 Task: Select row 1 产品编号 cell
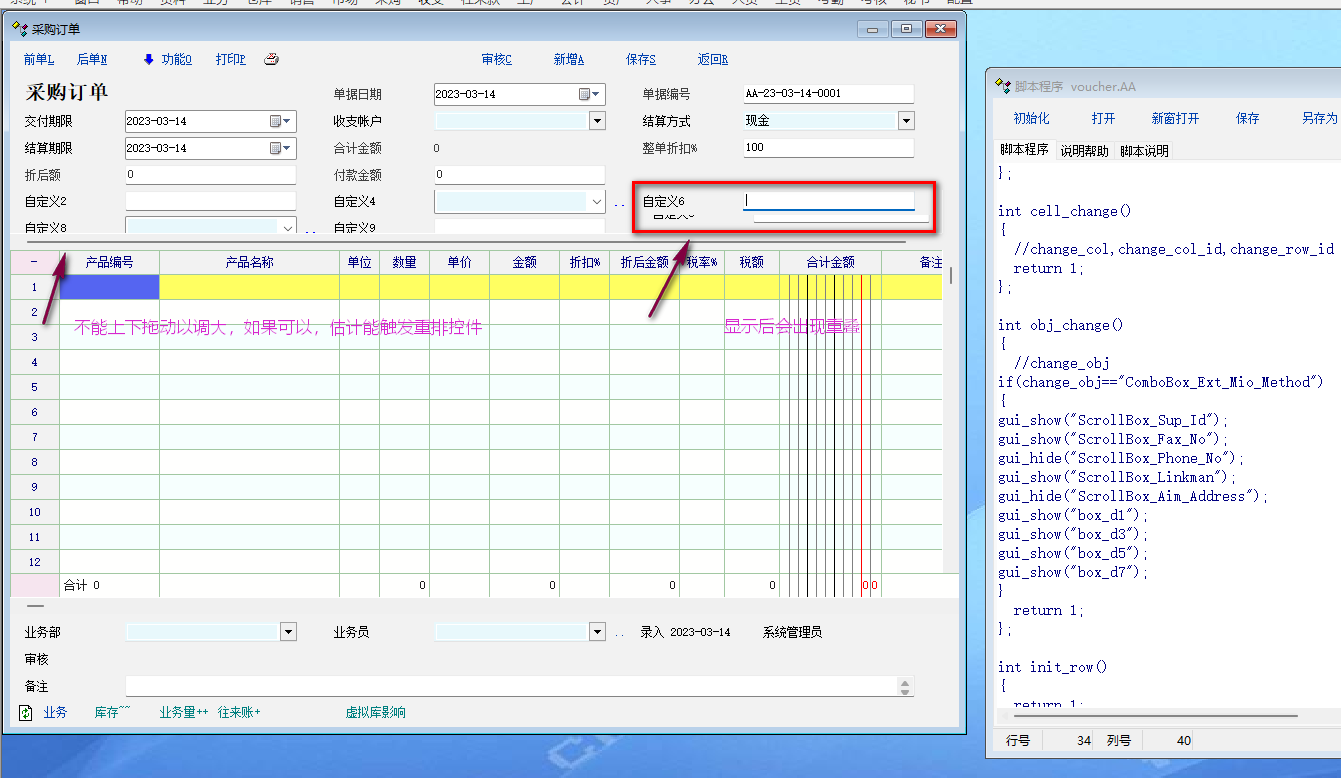click(110, 288)
